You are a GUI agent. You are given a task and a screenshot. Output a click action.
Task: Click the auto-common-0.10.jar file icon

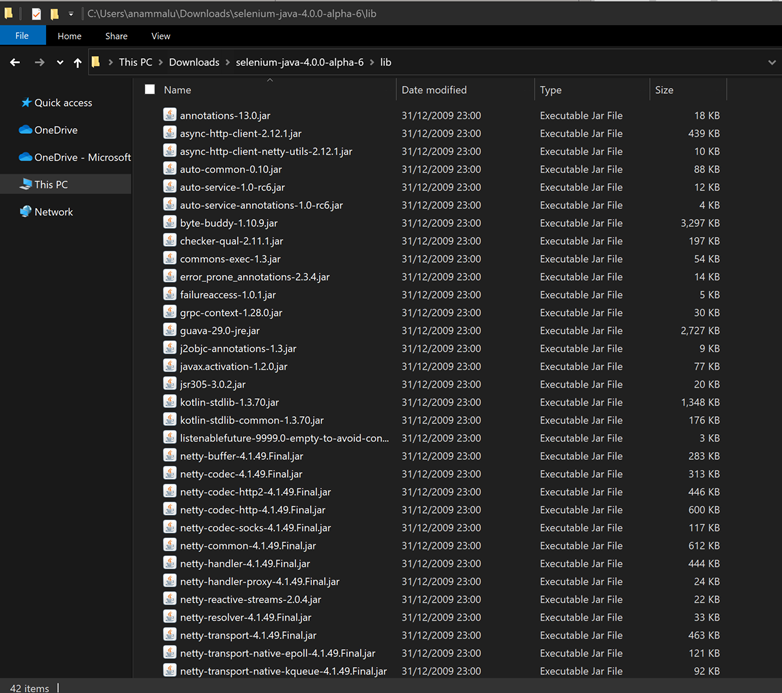pyautogui.click(x=170, y=169)
